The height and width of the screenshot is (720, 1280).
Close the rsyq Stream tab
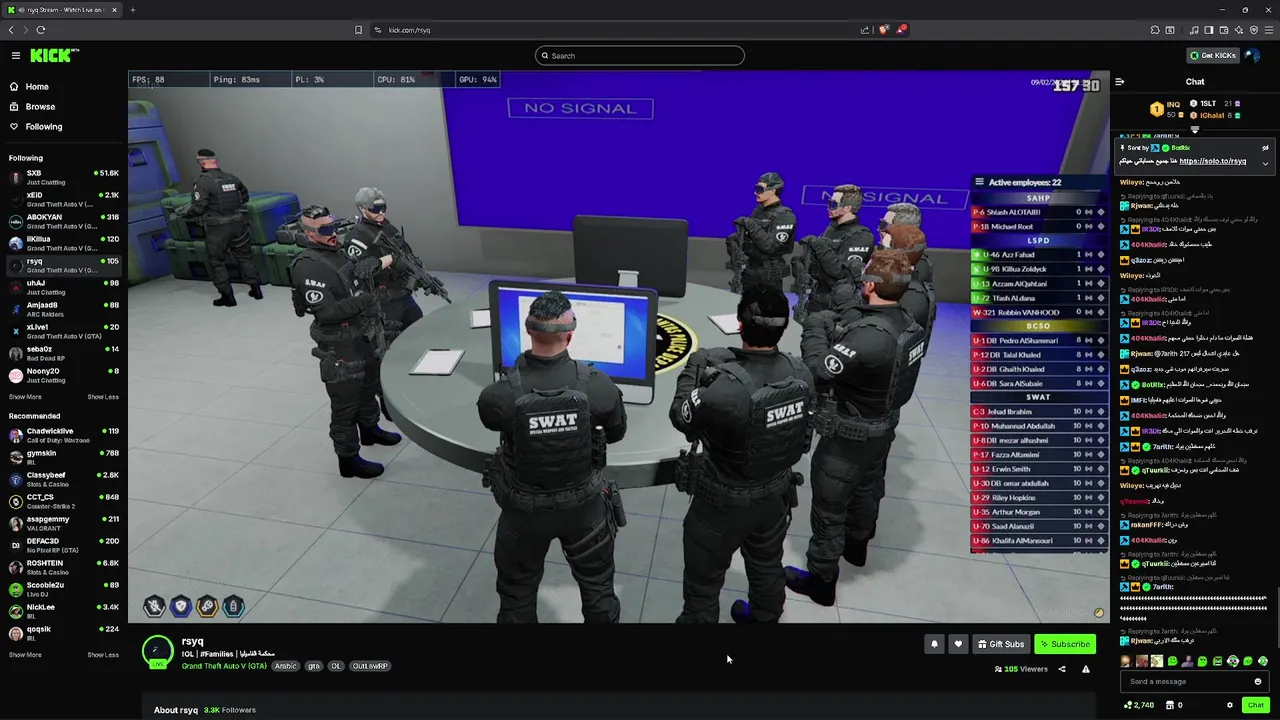(114, 10)
